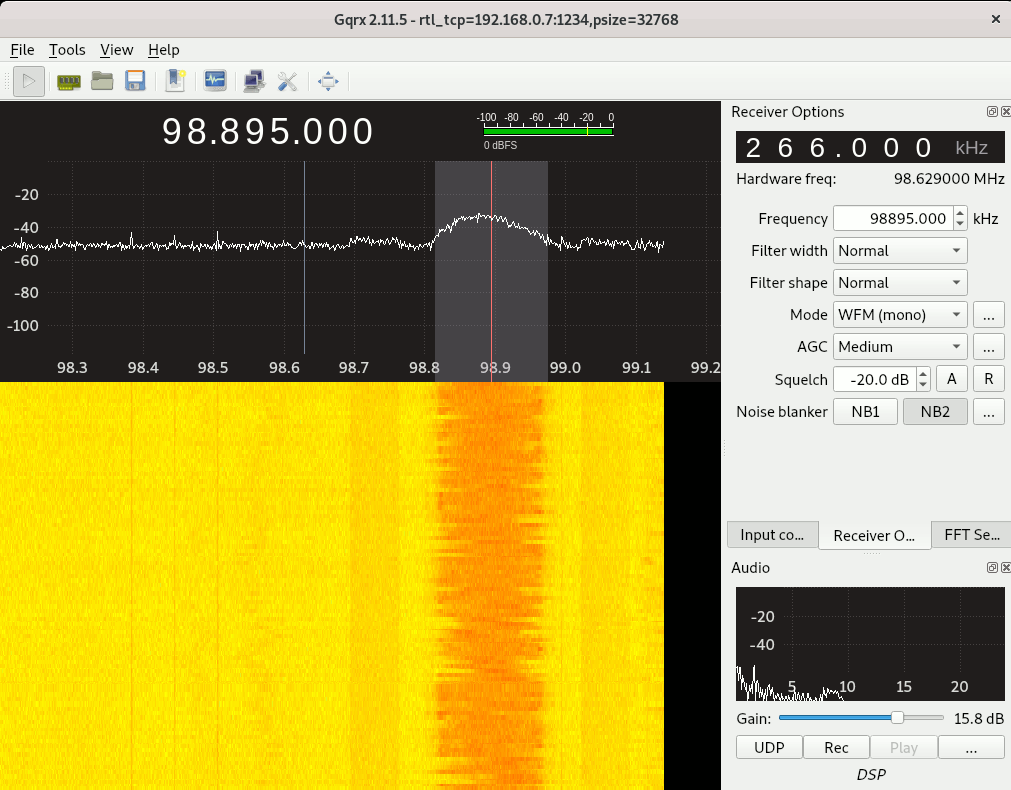This screenshot has width=1011, height=790.
Task: Open the remote control network icon
Action: click(254, 81)
